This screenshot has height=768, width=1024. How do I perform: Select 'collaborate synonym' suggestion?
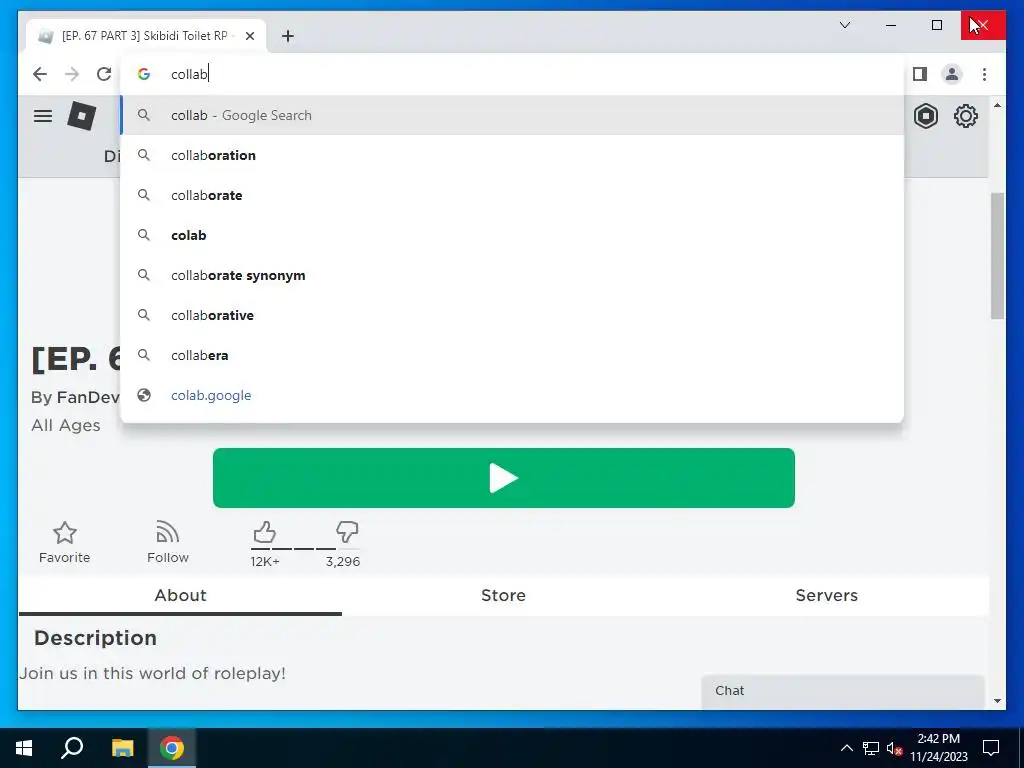coord(513,275)
